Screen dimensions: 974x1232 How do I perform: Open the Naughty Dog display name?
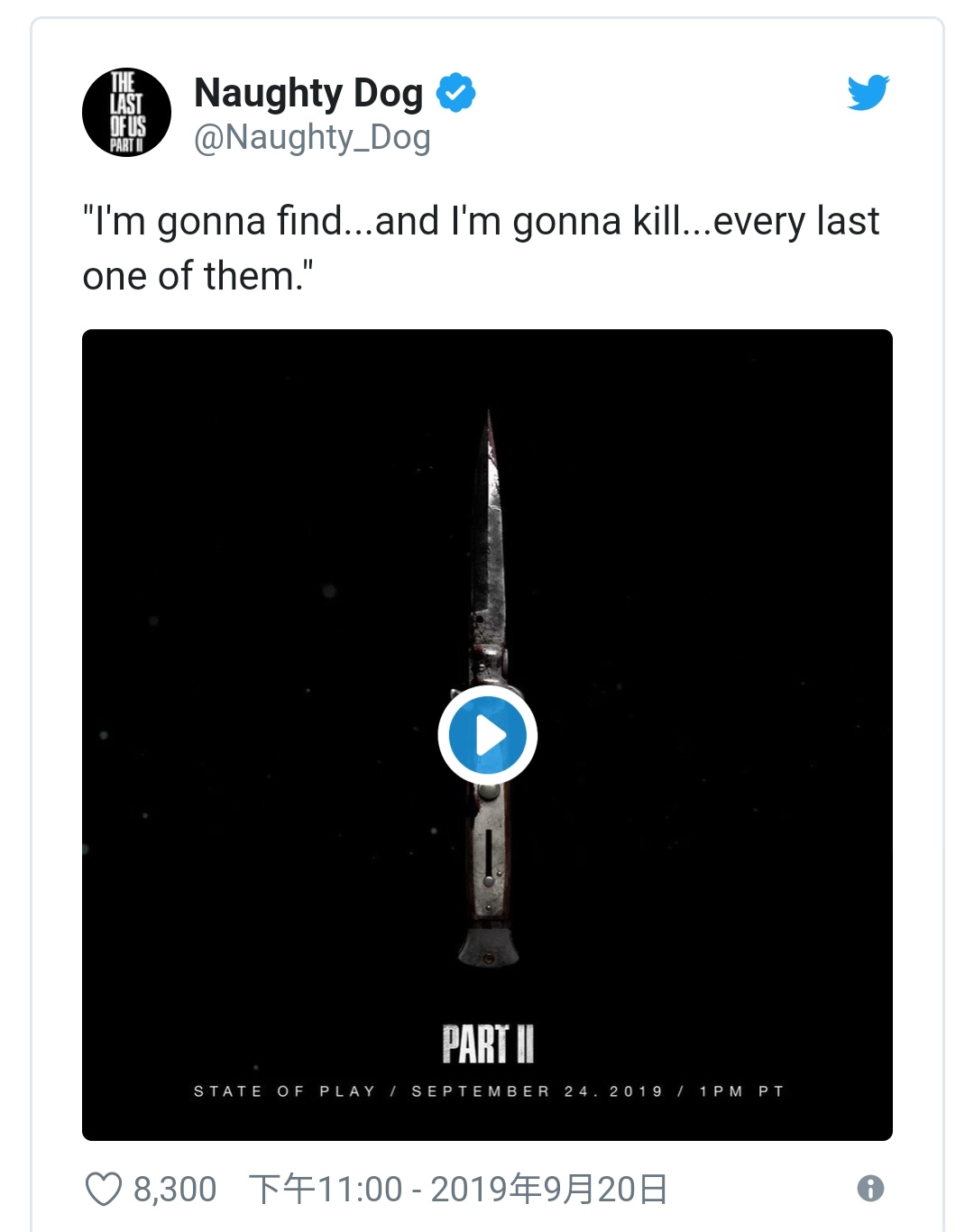(x=308, y=94)
